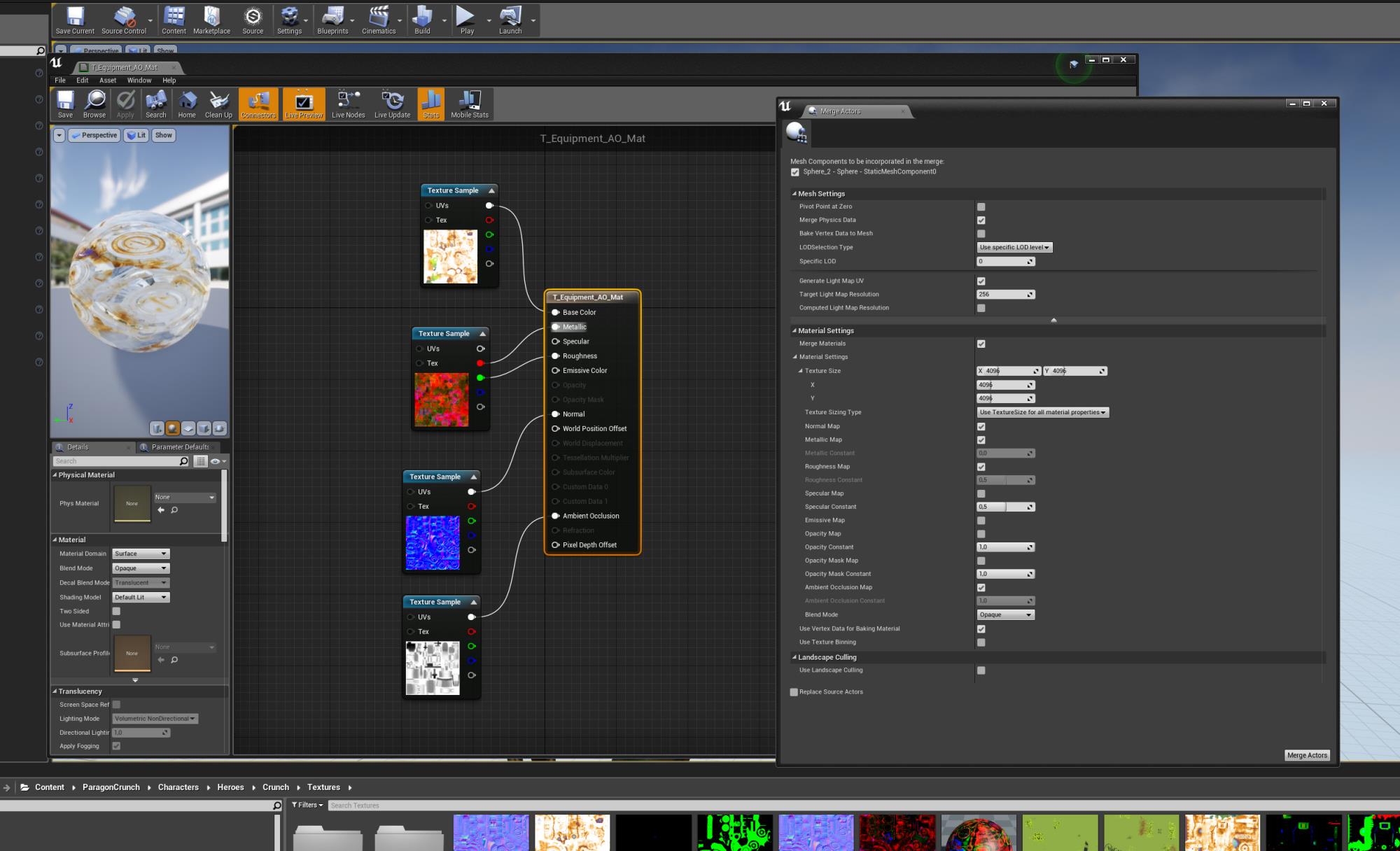This screenshot has width=1400, height=851.
Task: Click the magnifier beside Phys Material
Action: [174, 510]
